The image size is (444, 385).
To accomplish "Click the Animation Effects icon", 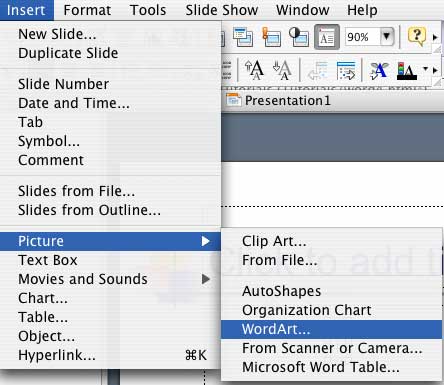I will click(379, 70).
